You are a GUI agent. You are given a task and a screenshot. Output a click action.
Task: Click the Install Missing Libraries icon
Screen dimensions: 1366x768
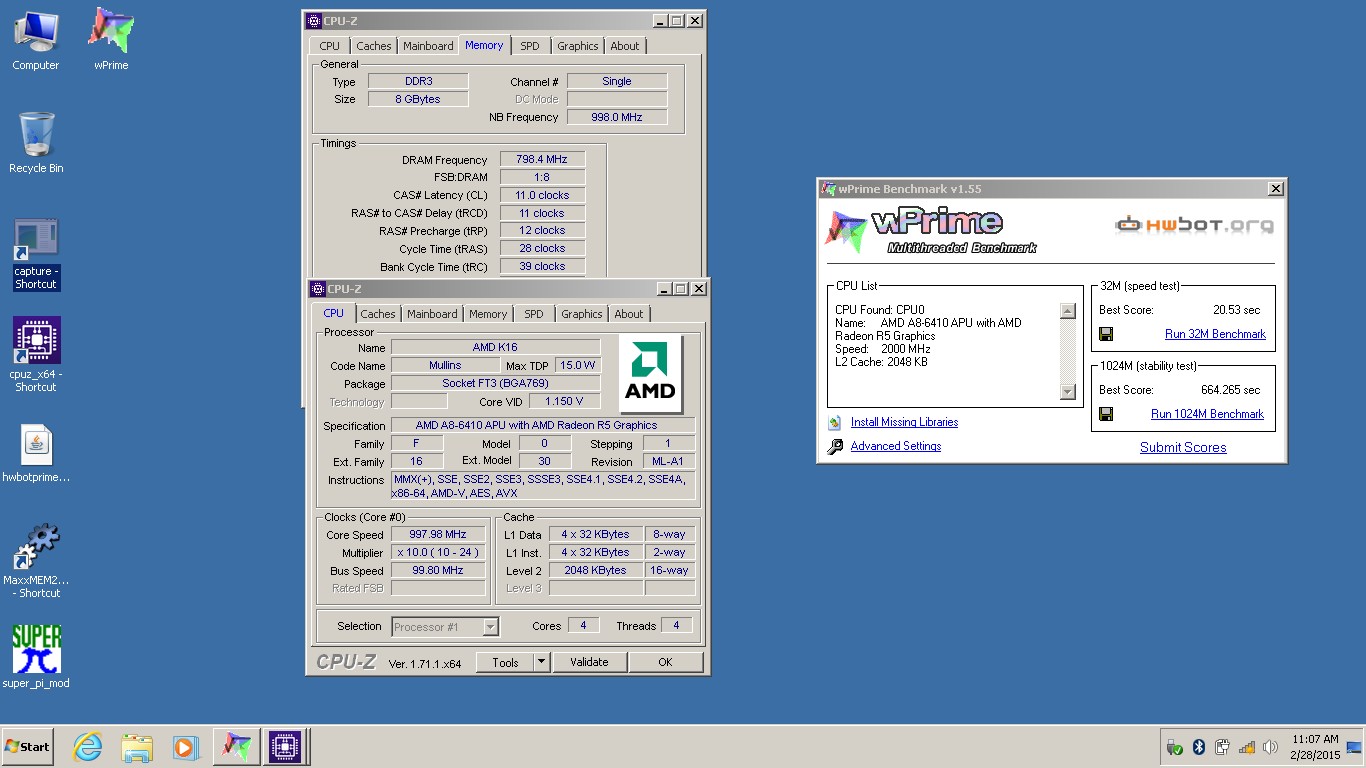(835, 423)
